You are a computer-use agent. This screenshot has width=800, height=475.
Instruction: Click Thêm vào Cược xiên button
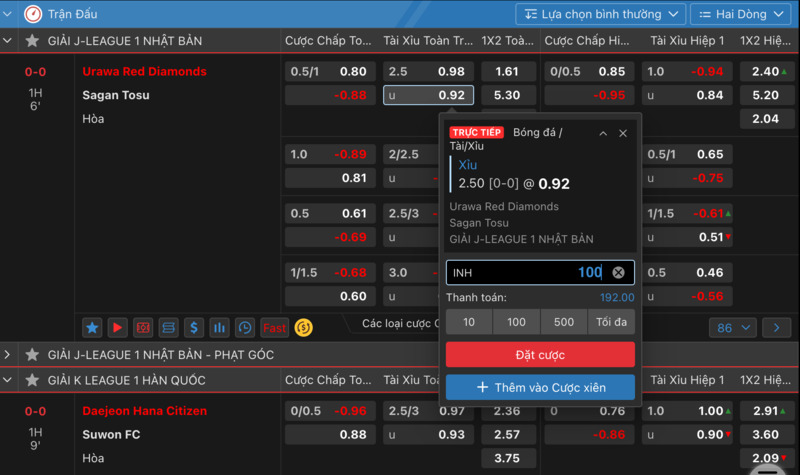(x=540, y=387)
